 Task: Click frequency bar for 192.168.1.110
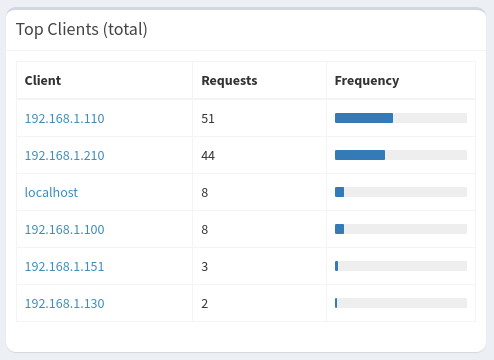[x=401, y=118]
